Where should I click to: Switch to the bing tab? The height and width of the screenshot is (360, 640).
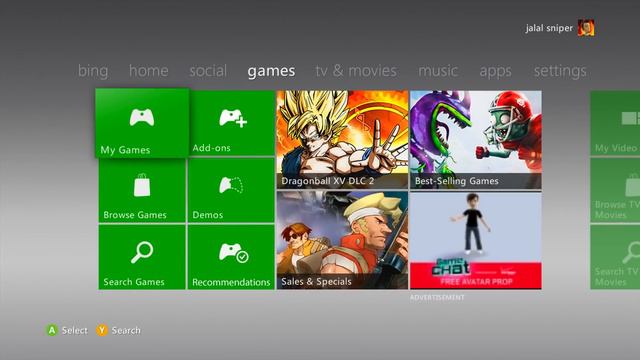pyautogui.click(x=93, y=71)
